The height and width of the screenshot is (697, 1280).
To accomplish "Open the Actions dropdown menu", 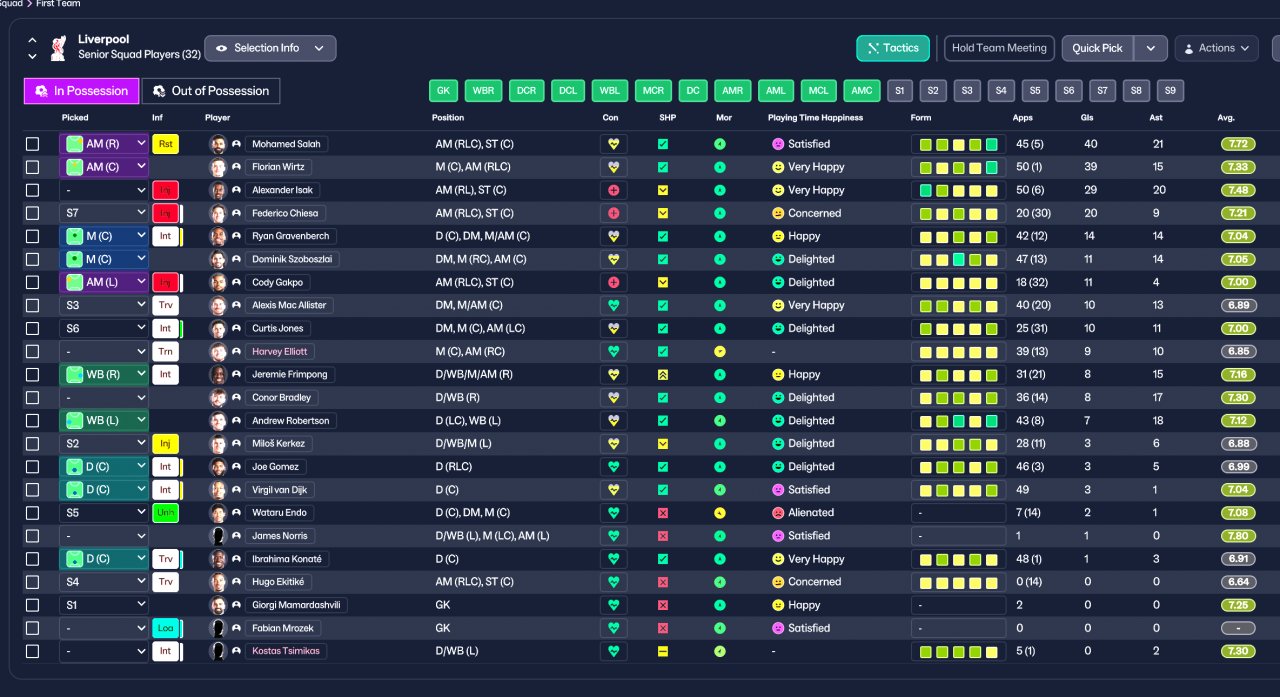I will coord(1216,48).
